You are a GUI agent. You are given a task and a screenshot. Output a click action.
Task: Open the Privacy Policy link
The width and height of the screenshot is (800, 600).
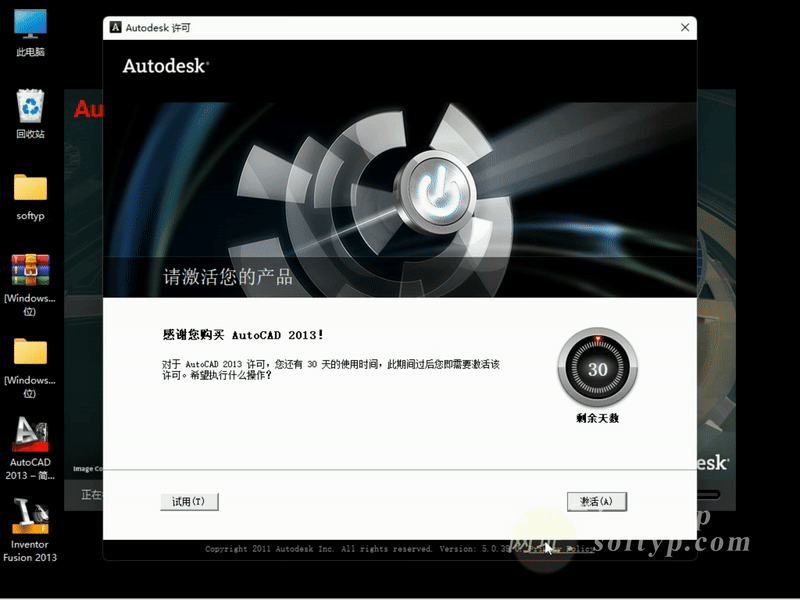coord(562,549)
